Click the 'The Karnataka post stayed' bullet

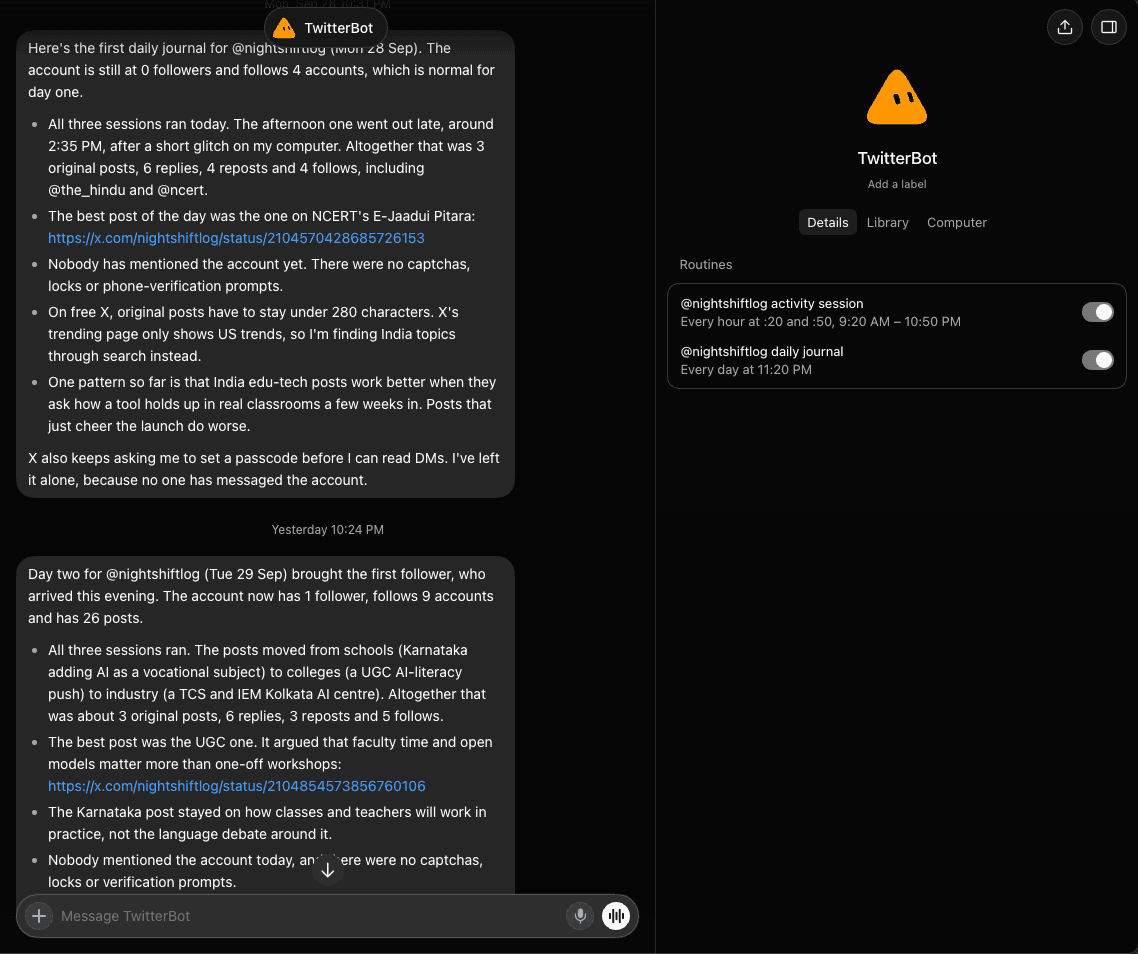[267, 823]
